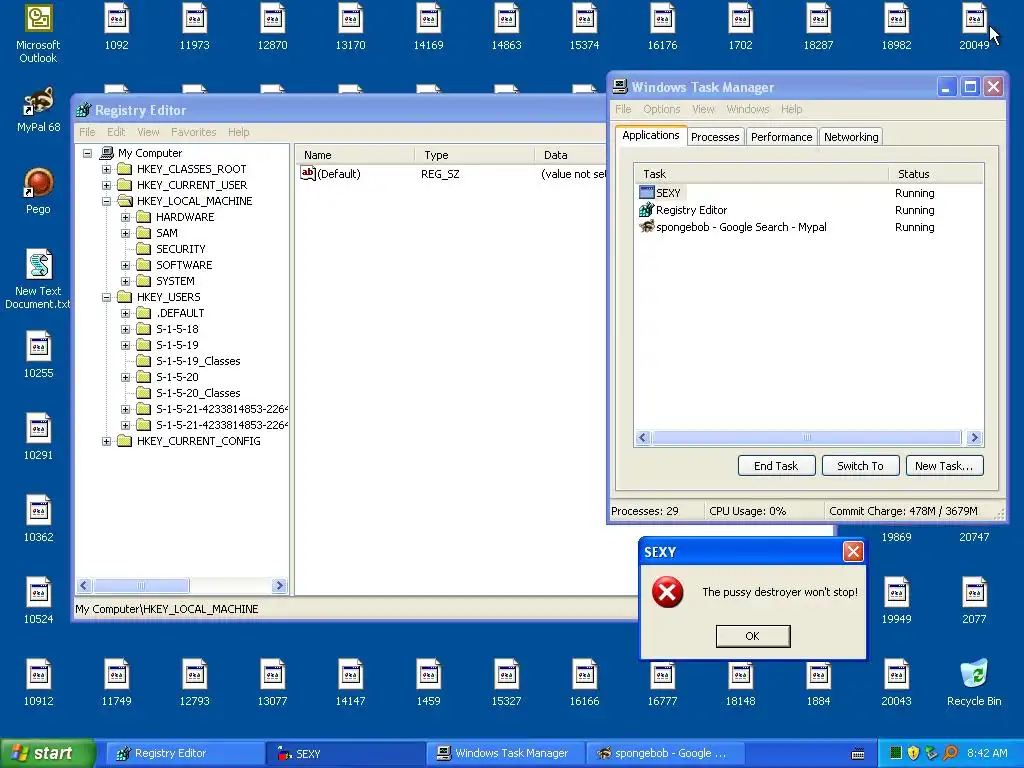Expand HKEY_CLASSES_ROOT in registry tree

click(106, 169)
